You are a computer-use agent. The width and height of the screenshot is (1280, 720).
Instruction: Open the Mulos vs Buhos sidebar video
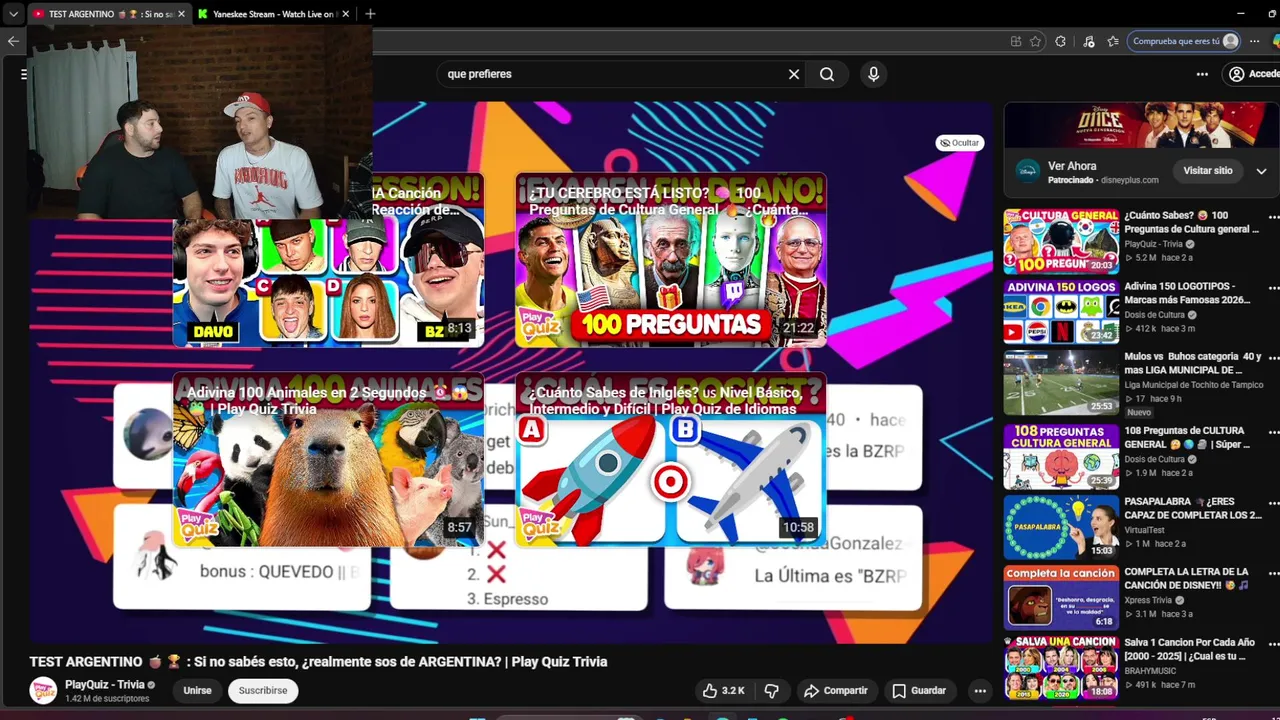(x=1061, y=383)
